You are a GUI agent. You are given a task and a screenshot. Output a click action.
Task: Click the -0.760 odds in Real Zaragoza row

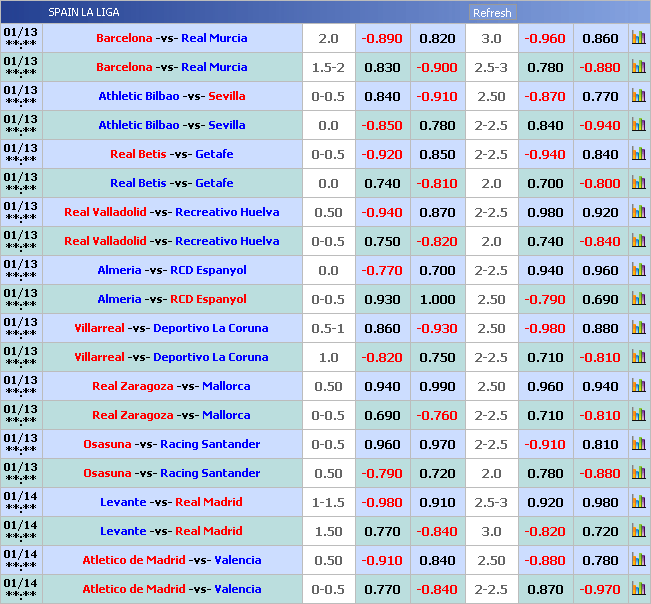(437, 415)
